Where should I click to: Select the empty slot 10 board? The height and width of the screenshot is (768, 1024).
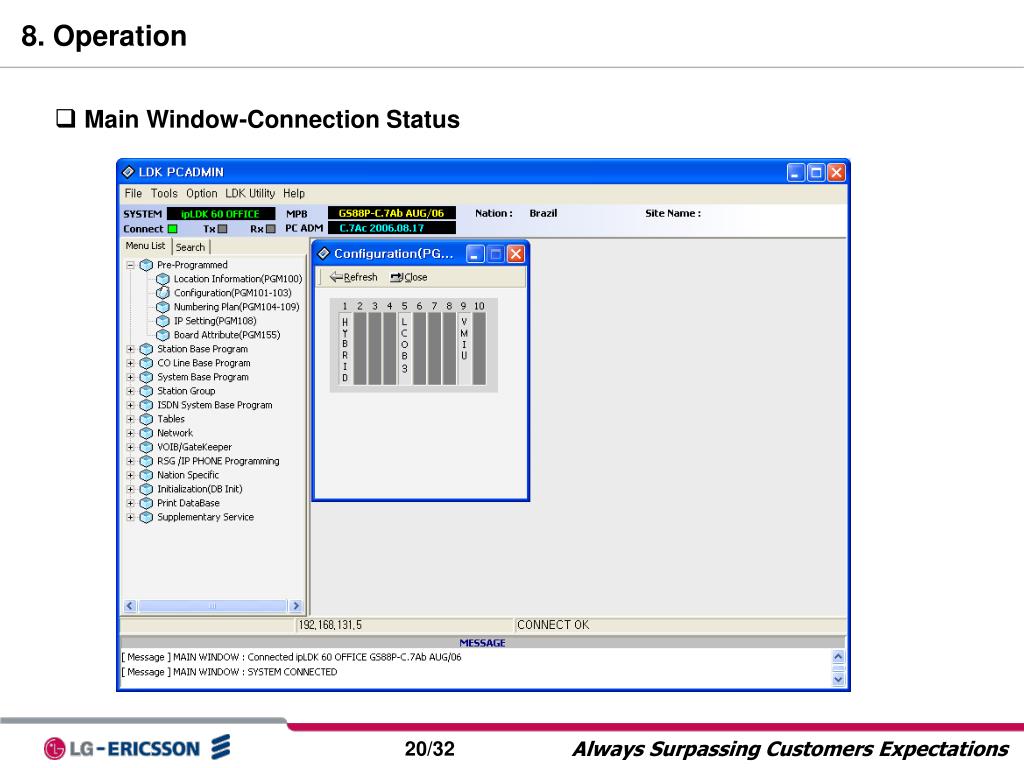479,349
